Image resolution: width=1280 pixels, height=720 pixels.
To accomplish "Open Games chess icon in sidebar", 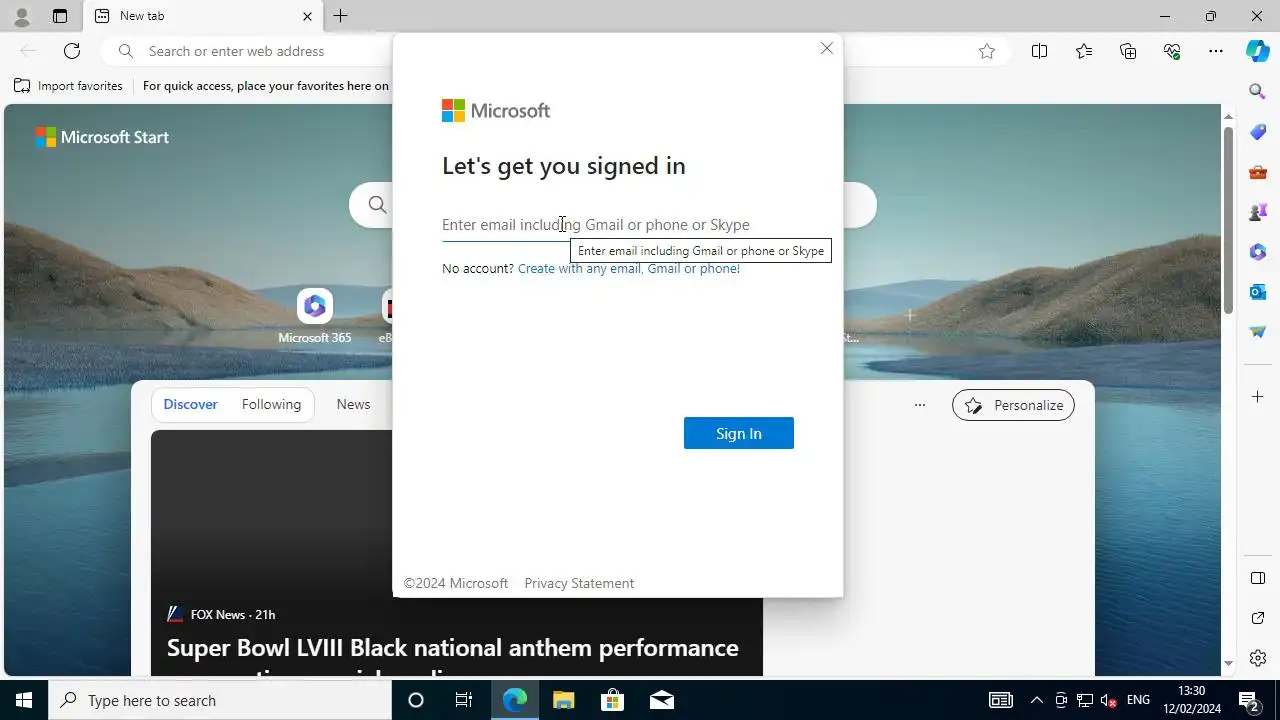I will 1258,212.
